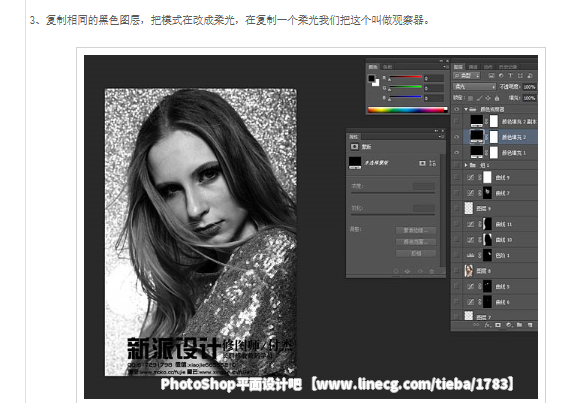This screenshot has height=403, width=569.
Task: Click chain link icon on 颜色填充 2 layer
Action: 487,137
